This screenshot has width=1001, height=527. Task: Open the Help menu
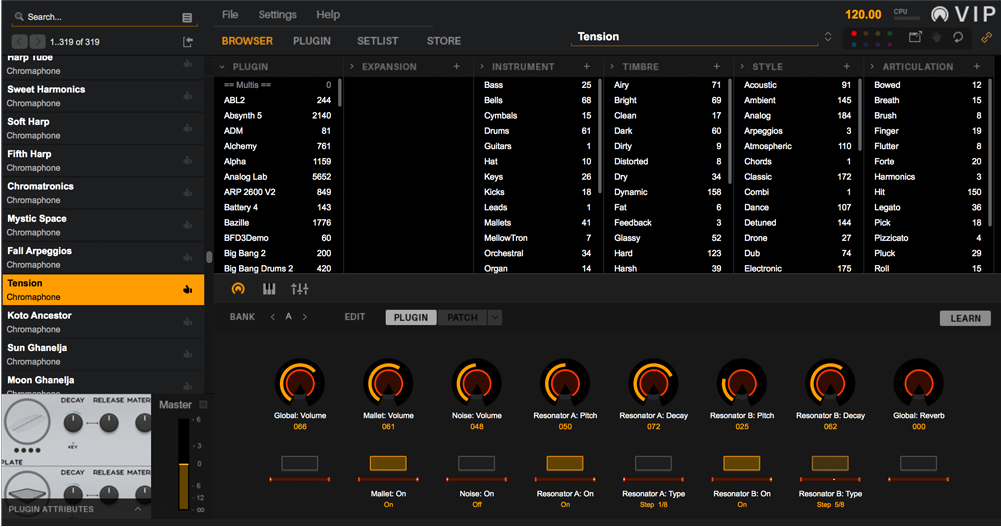328,15
